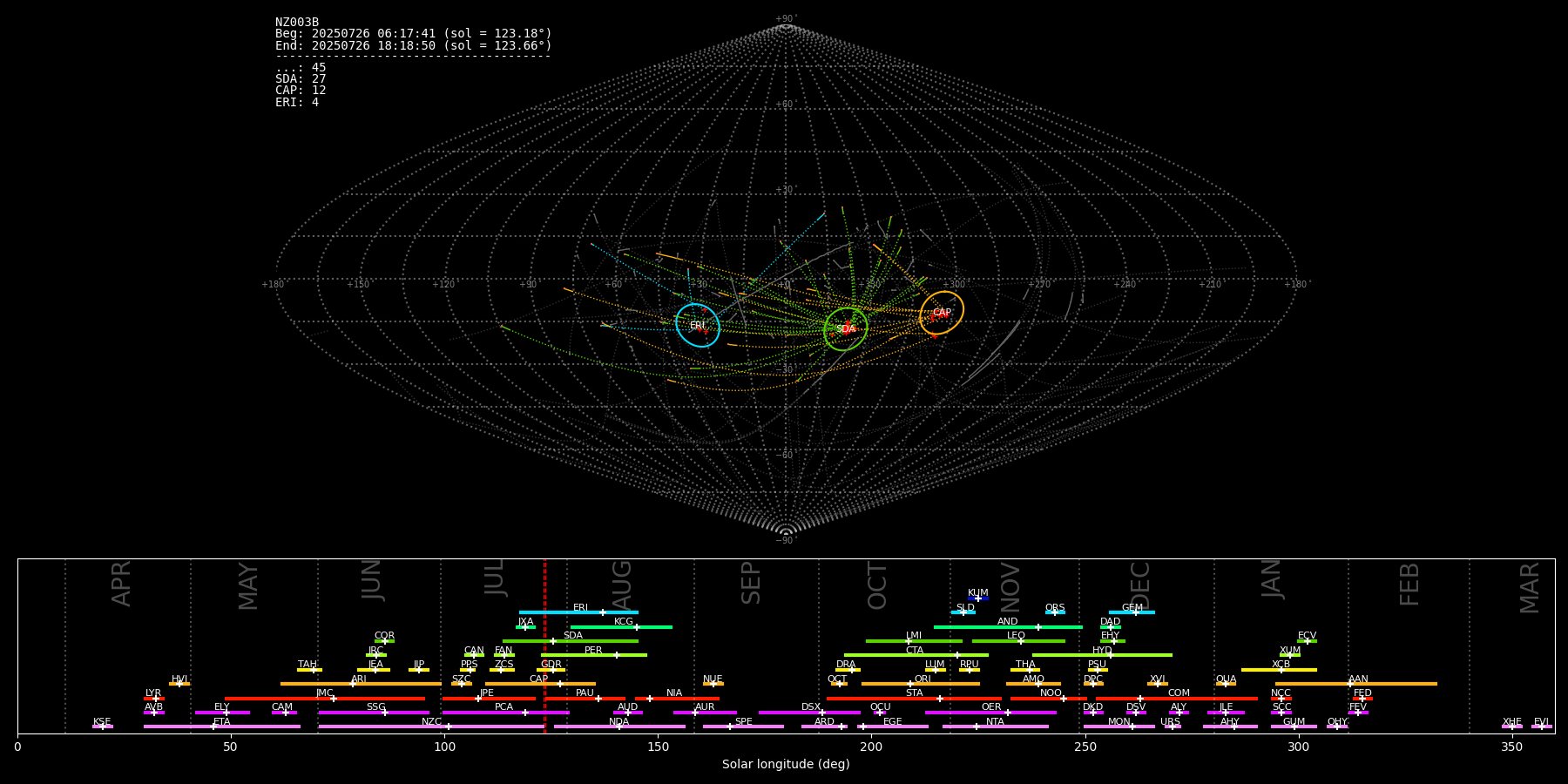Click the 'ERI: 4' count in the legend
This screenshot has width=1568, height=784.
coord(297,103)
